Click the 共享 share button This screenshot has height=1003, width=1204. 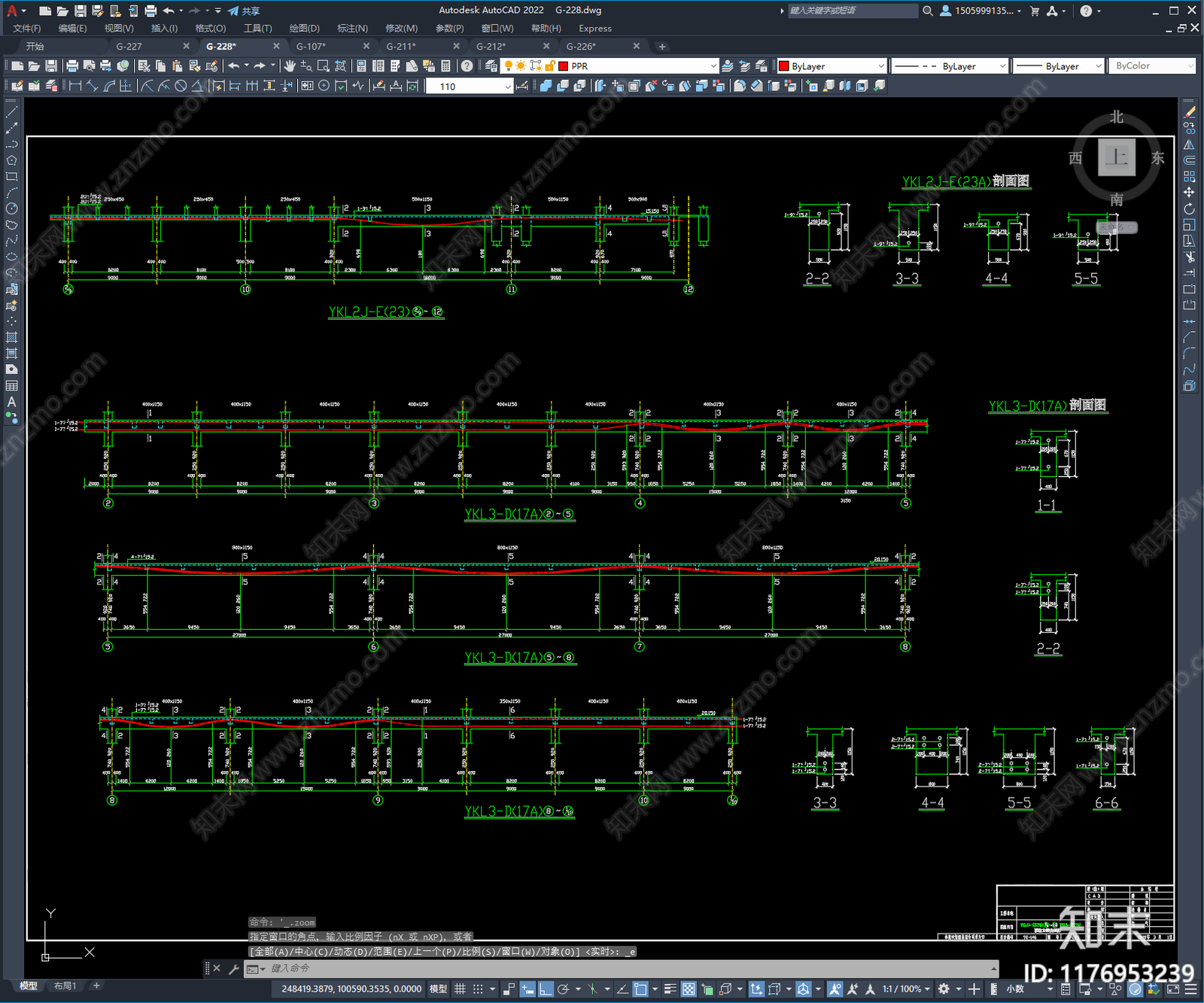tap(244, 11)
